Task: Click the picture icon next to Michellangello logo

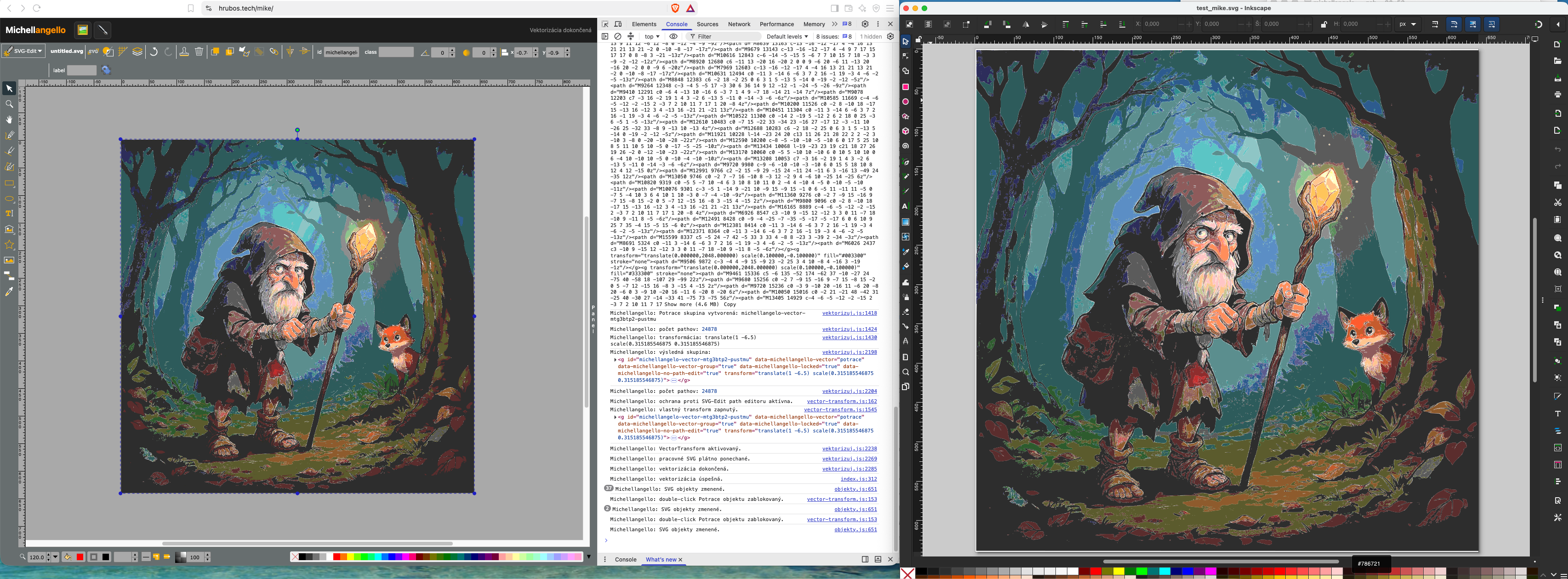Action: tap(83, 30)
